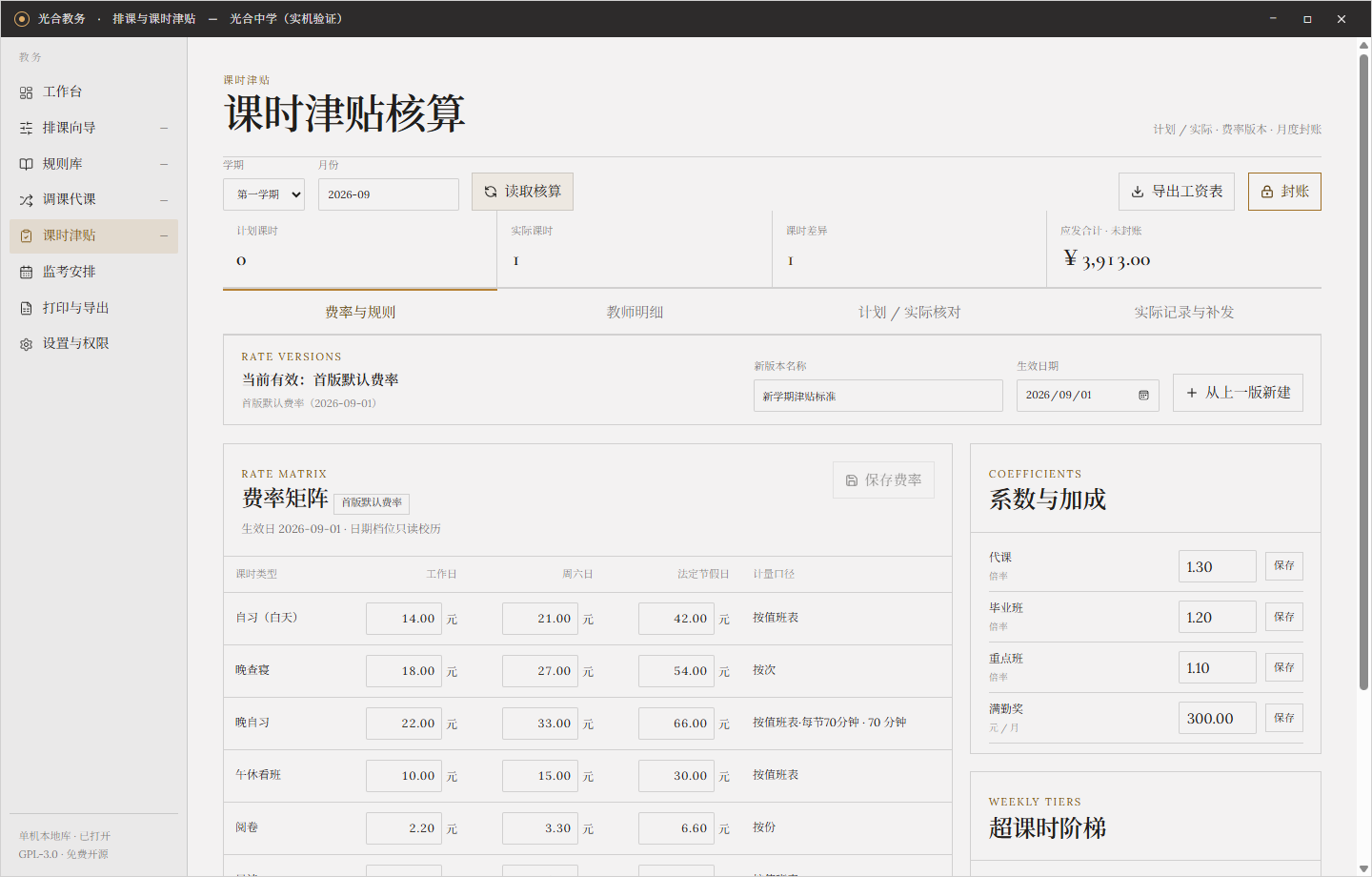1372x877 pixels.
Task: Click the 新版本名称 input field
Action: (x=878, y=396)
